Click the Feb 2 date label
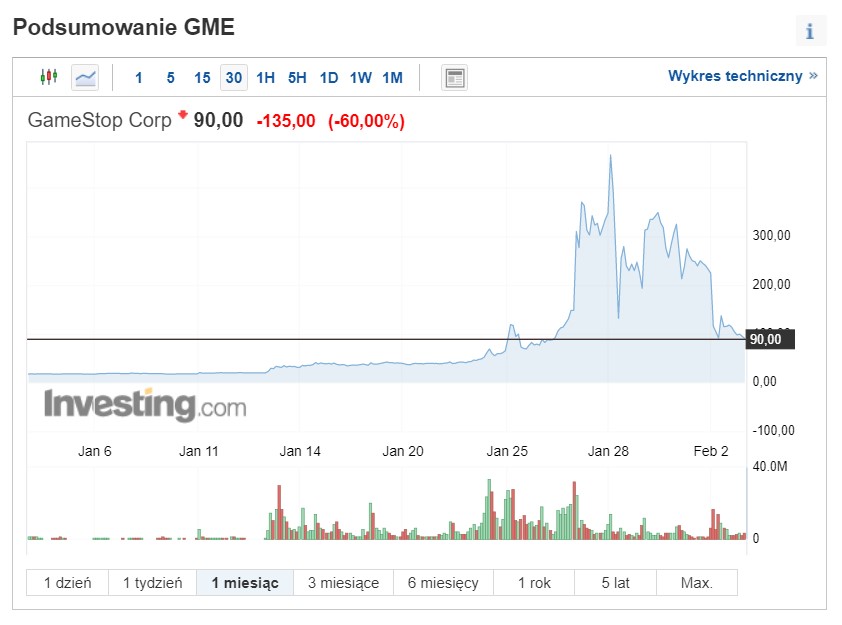This screenshot has height=625, width=842. (711, 451)
